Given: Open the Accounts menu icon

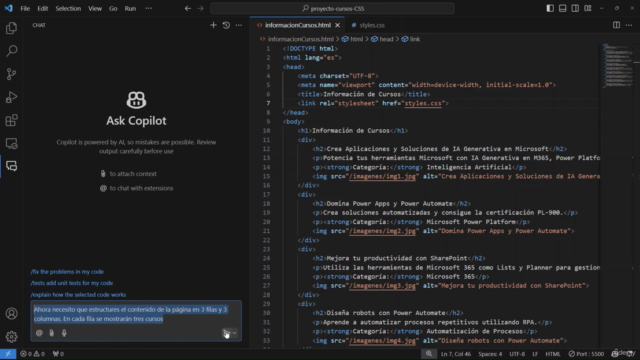Looking at the screenshot, I should coord(11,313).
